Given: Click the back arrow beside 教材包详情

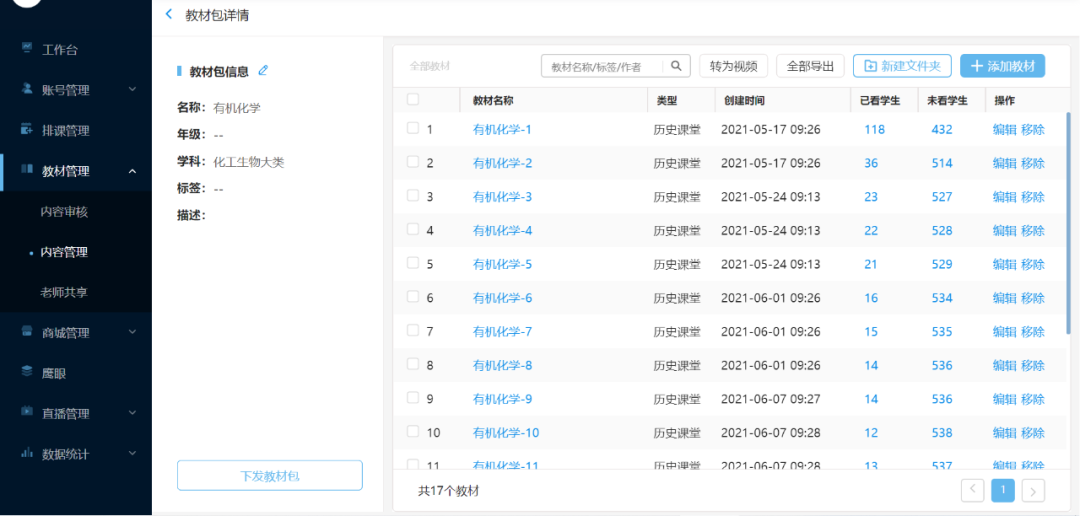Looking at the screenshot, I should click(x=169, y=14).
